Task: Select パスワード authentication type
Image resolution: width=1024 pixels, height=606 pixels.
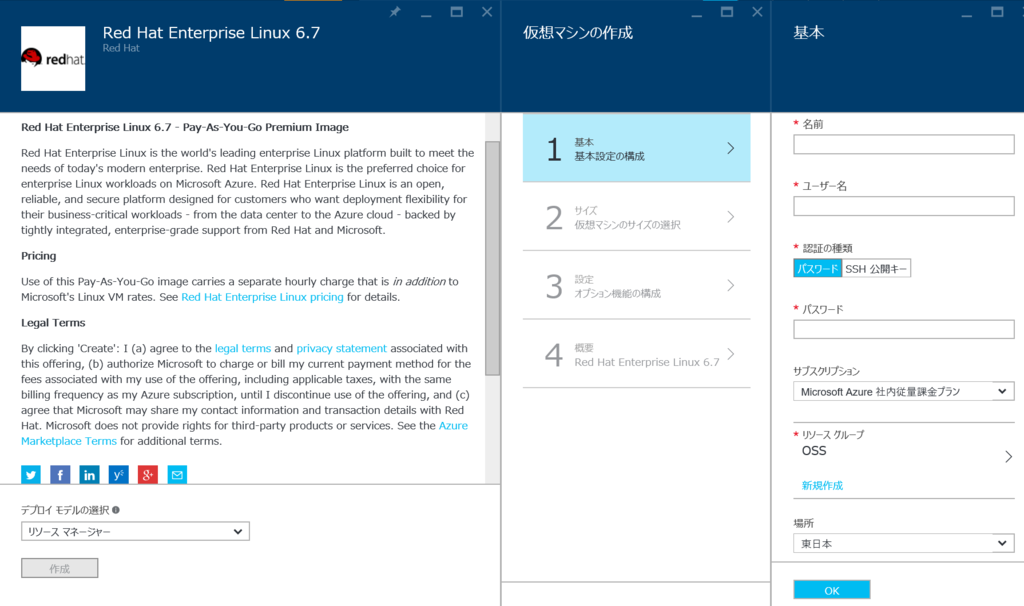Action: [818, 268]
